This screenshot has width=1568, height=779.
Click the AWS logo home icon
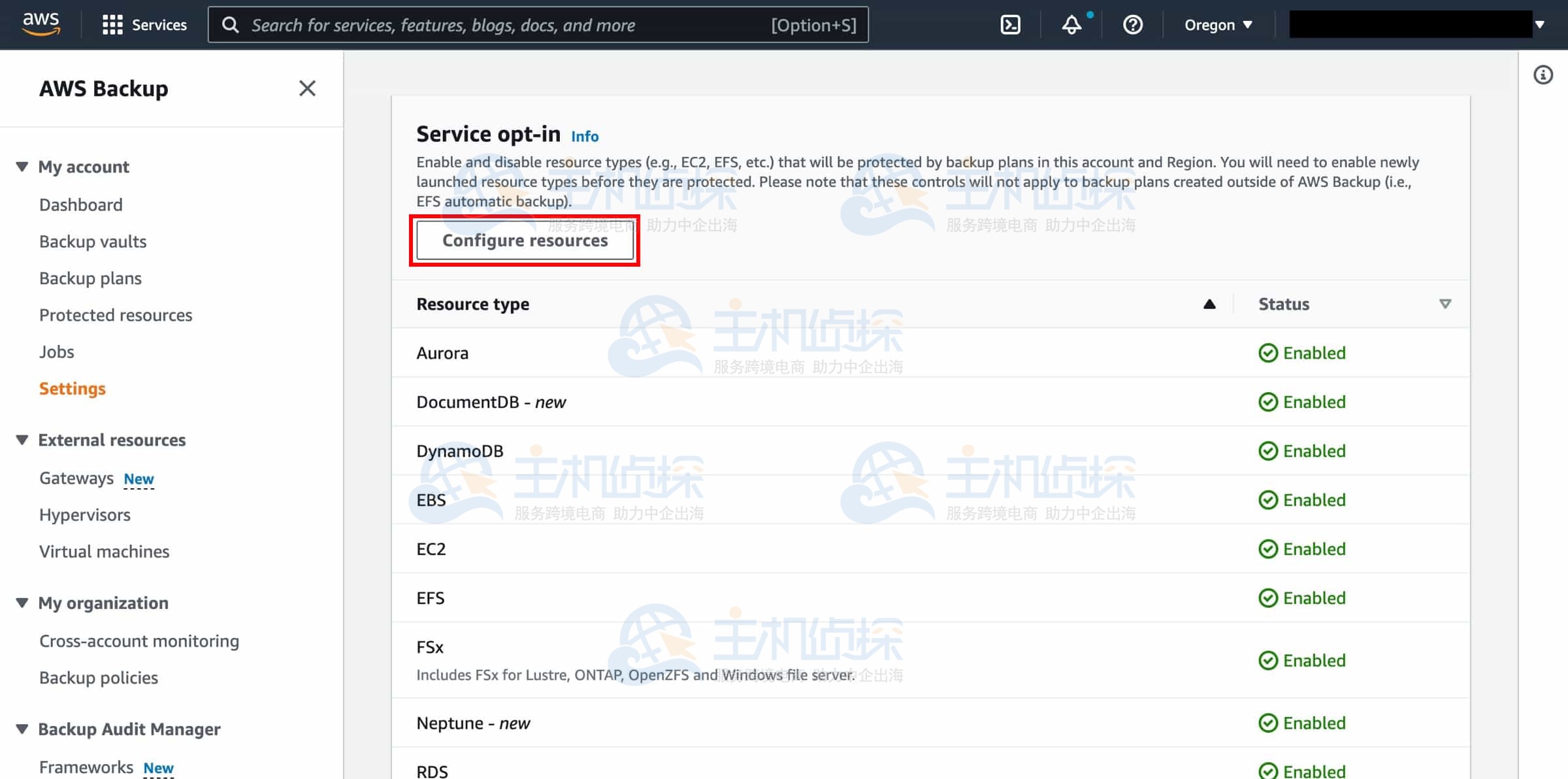coord(41,24)
